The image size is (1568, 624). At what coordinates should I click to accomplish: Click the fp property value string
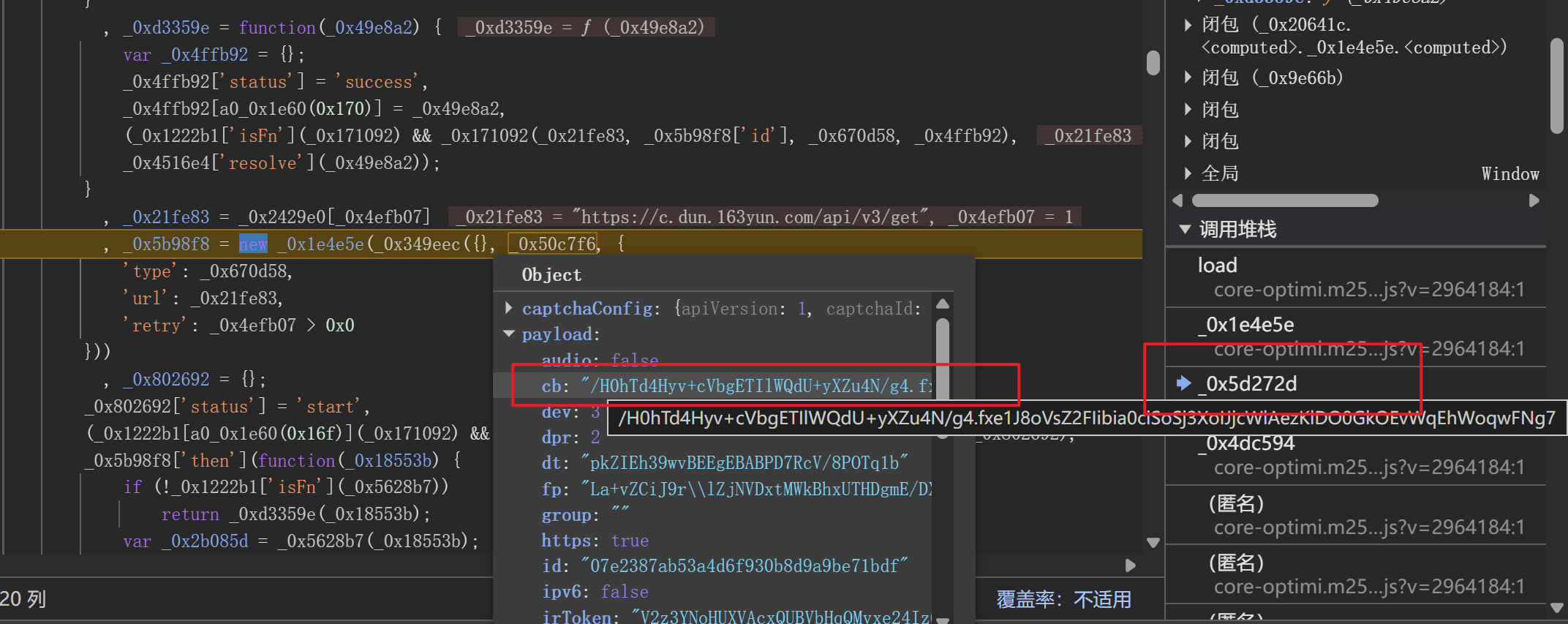click(x=756, y=489)
